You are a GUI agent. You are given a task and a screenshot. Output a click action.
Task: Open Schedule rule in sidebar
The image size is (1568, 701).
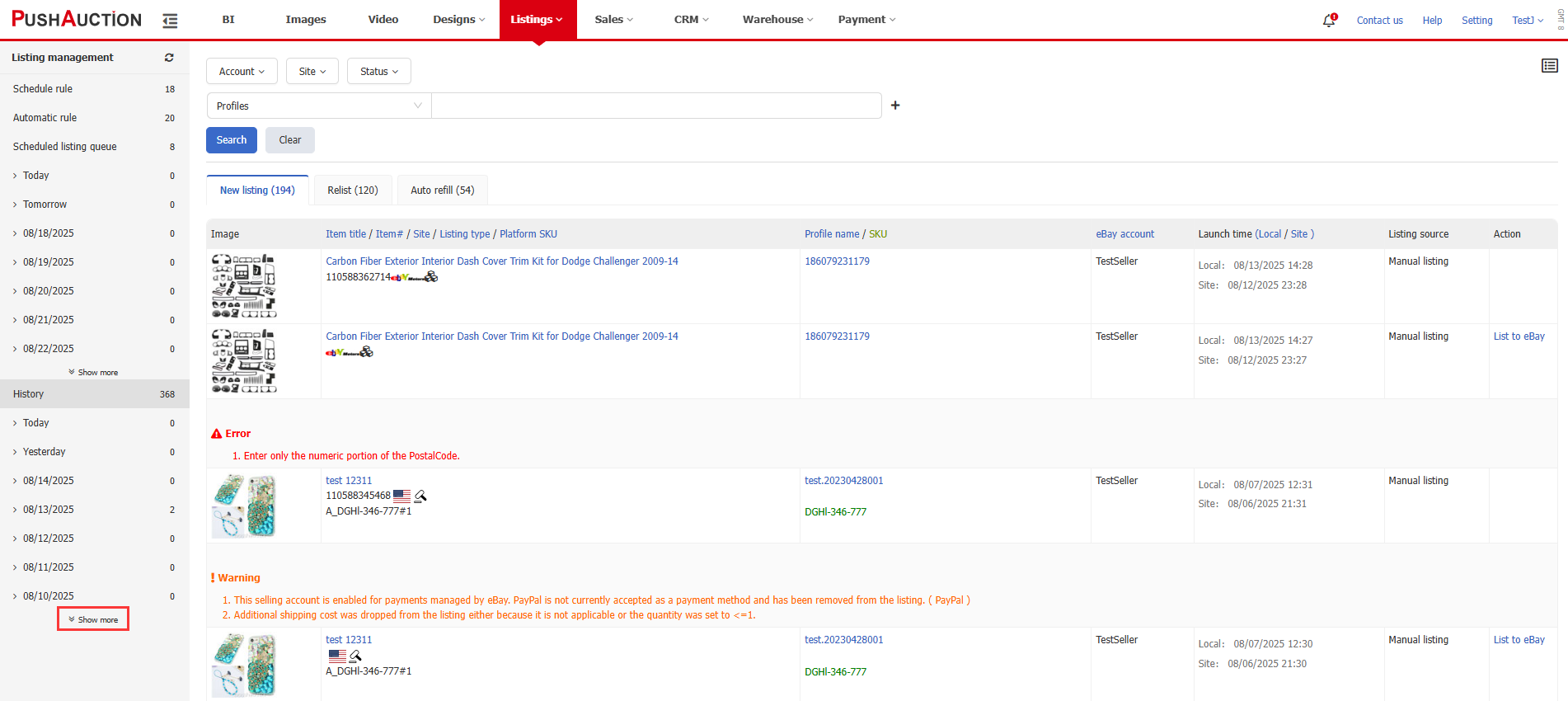43,89
